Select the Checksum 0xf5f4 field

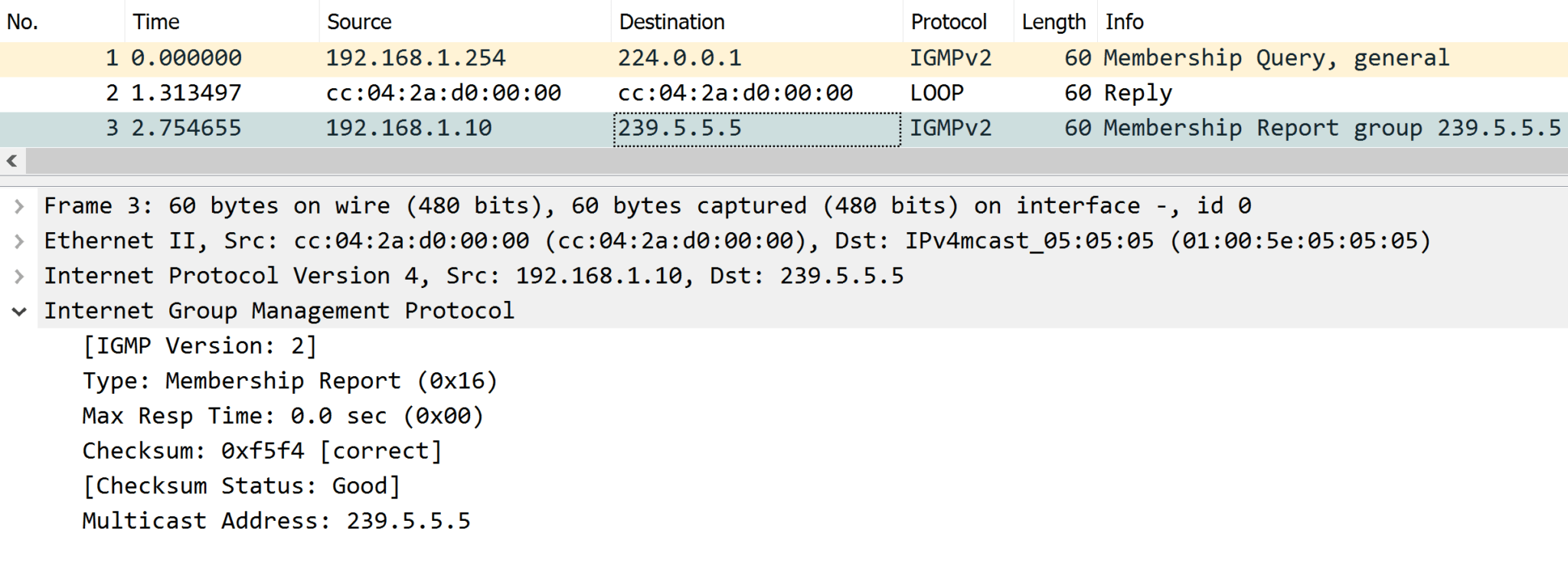(260, 450)
